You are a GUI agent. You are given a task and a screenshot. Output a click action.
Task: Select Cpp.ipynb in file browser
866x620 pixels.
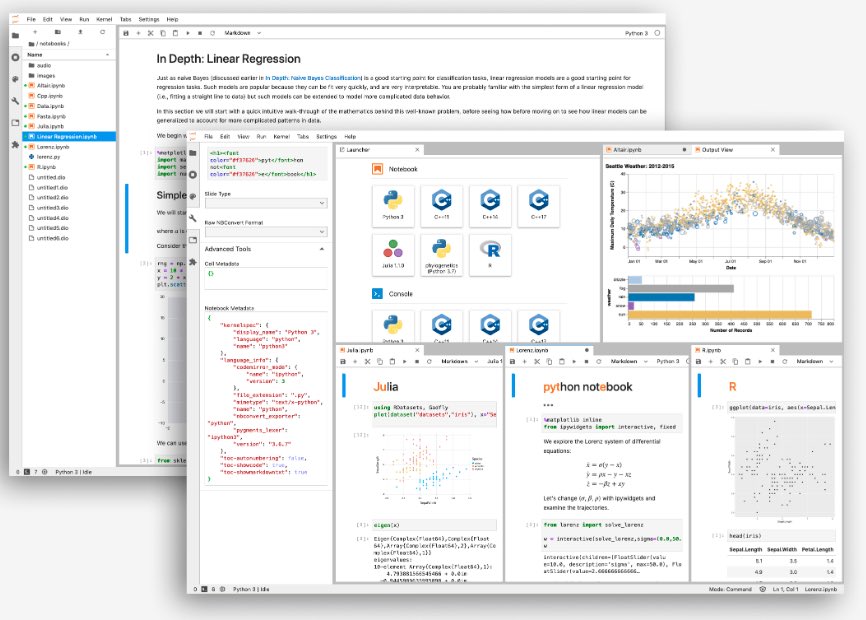point(69,96)
